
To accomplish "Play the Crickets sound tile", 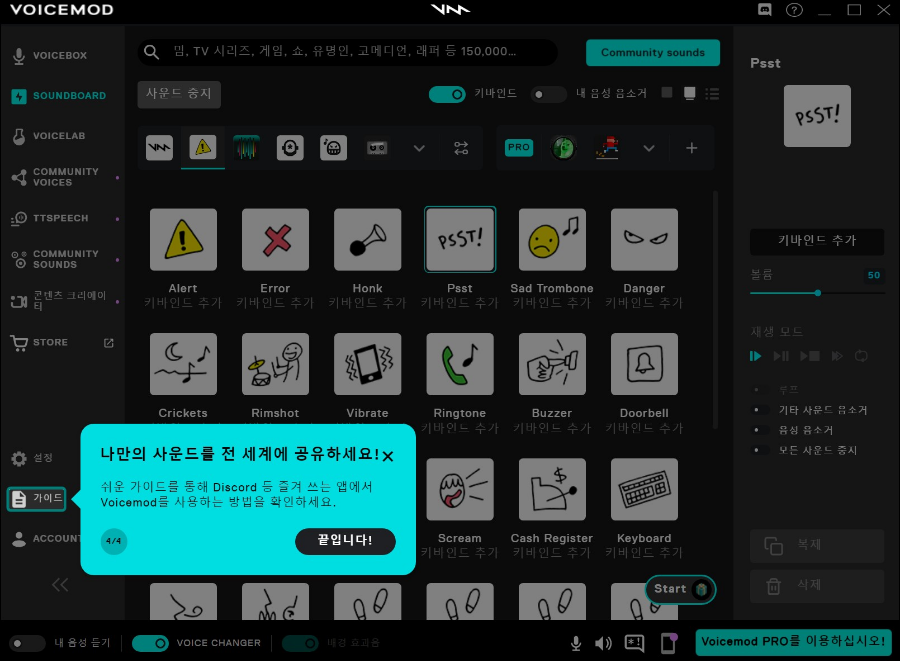I will [x=183, y=364].
